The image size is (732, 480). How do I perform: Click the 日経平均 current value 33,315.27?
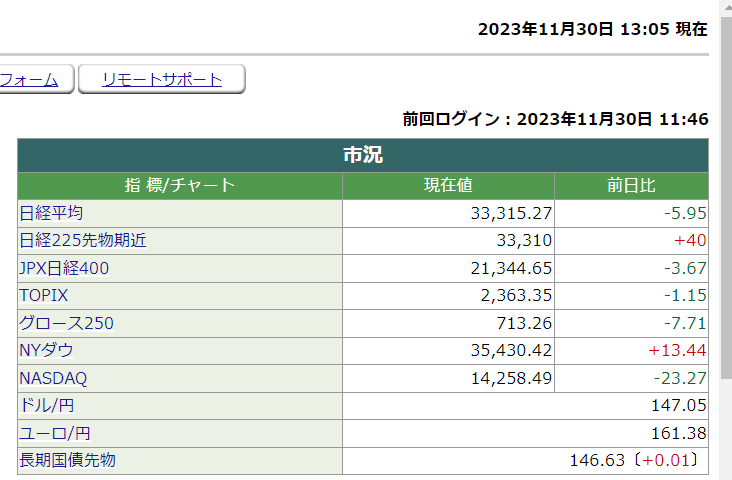(x=511, y=213)
